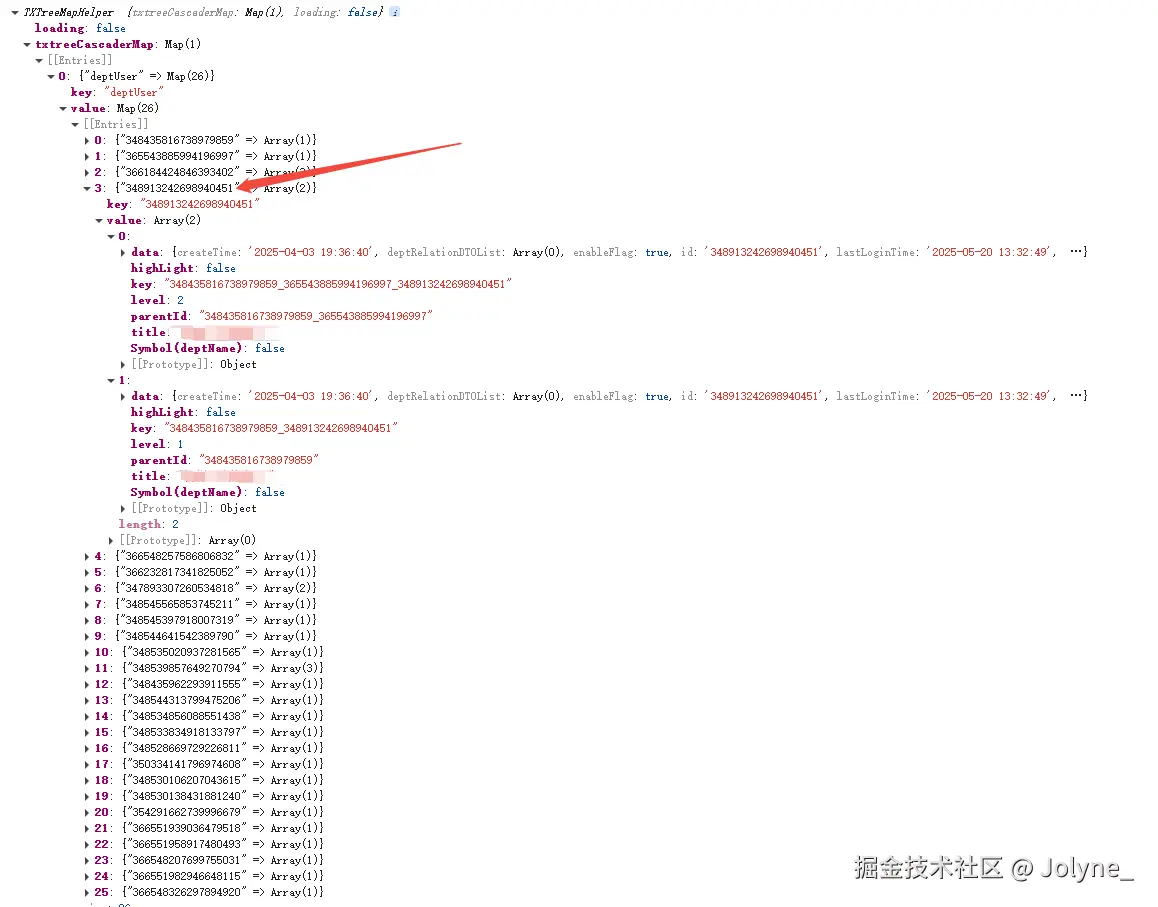Expand [[Prototype]]: Object under index 0
1158x907 pixels.
(x=123, y=364)
